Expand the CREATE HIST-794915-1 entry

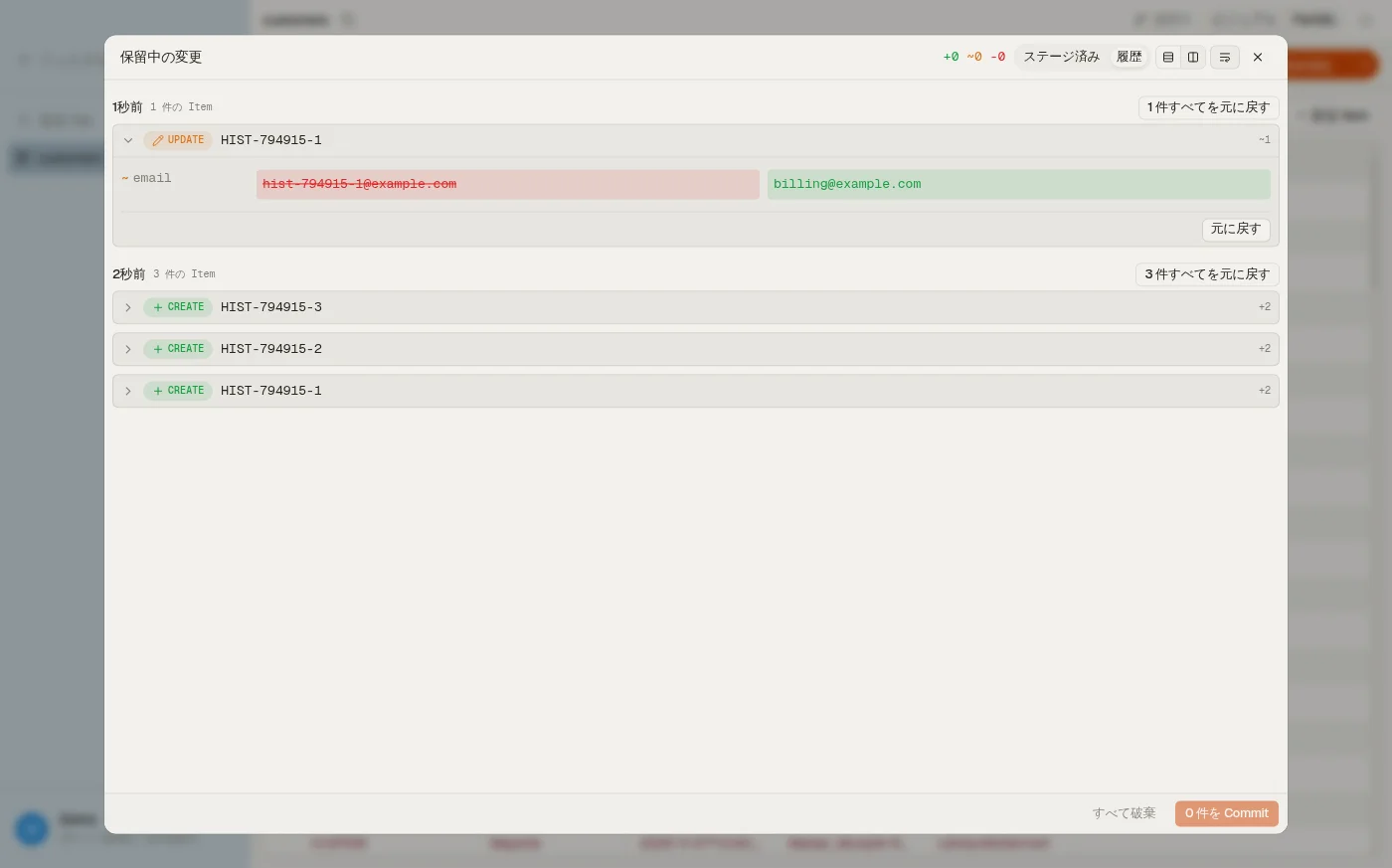(128, 391)
